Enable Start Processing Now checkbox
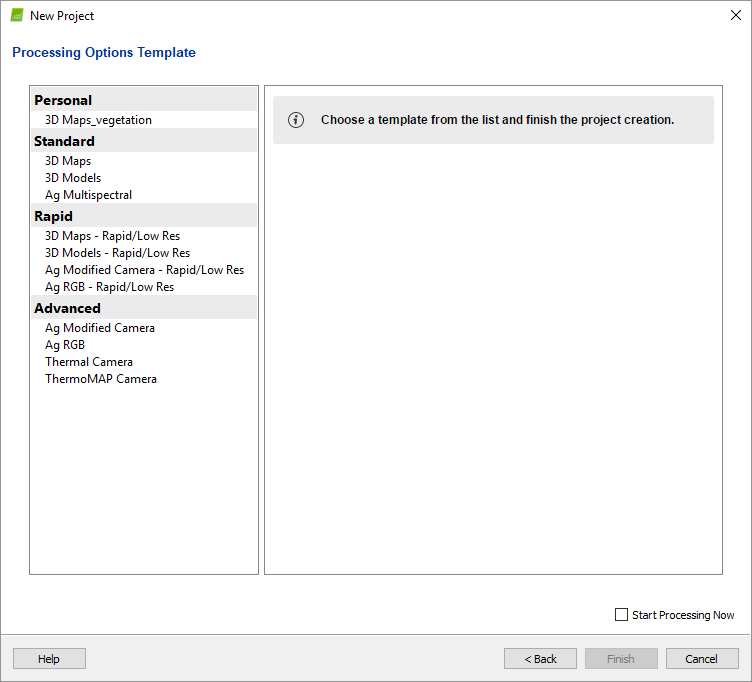The height and width of the screenshot is (682, 752). [x=621, y=615]
